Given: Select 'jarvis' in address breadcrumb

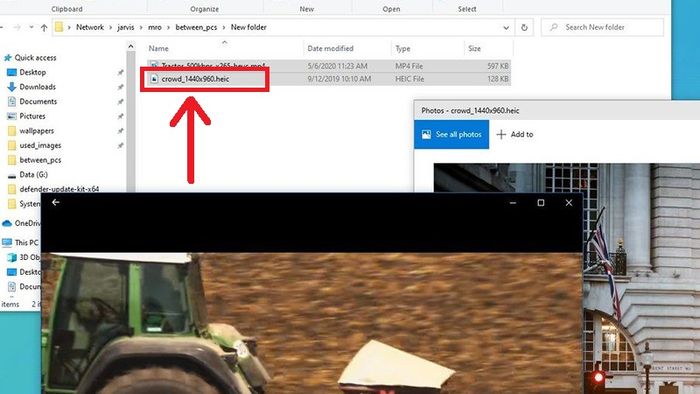Looking at the screenshot, I should tap(125, 27).
